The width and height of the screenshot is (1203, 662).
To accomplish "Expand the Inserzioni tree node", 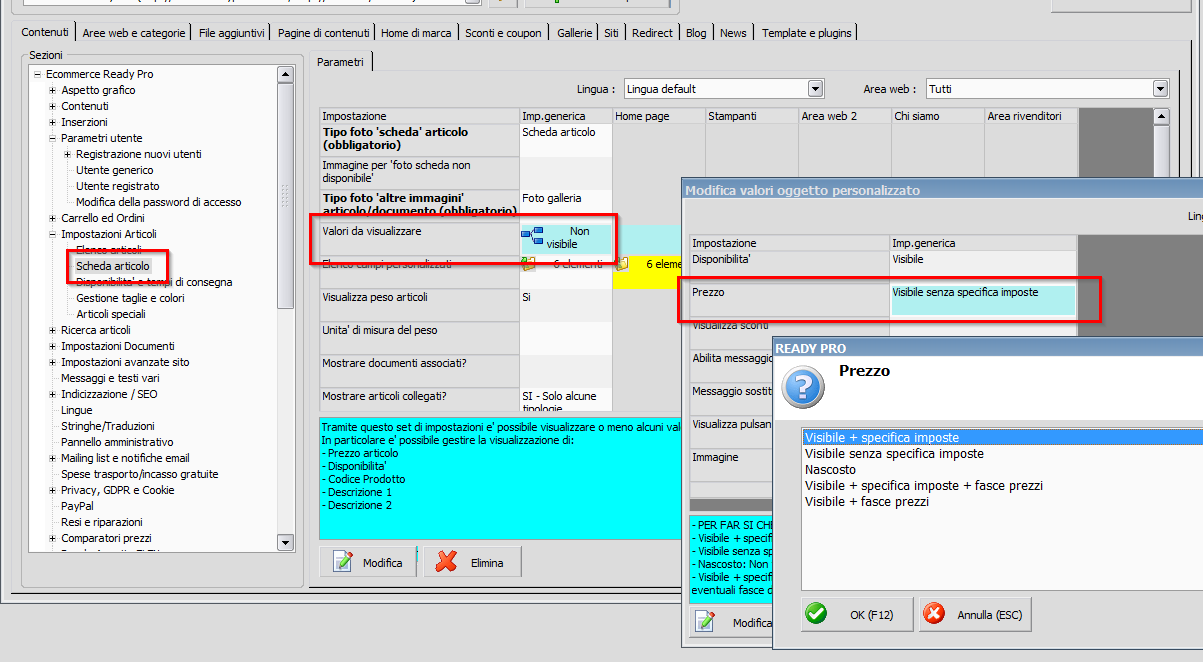I will [52, 122].
